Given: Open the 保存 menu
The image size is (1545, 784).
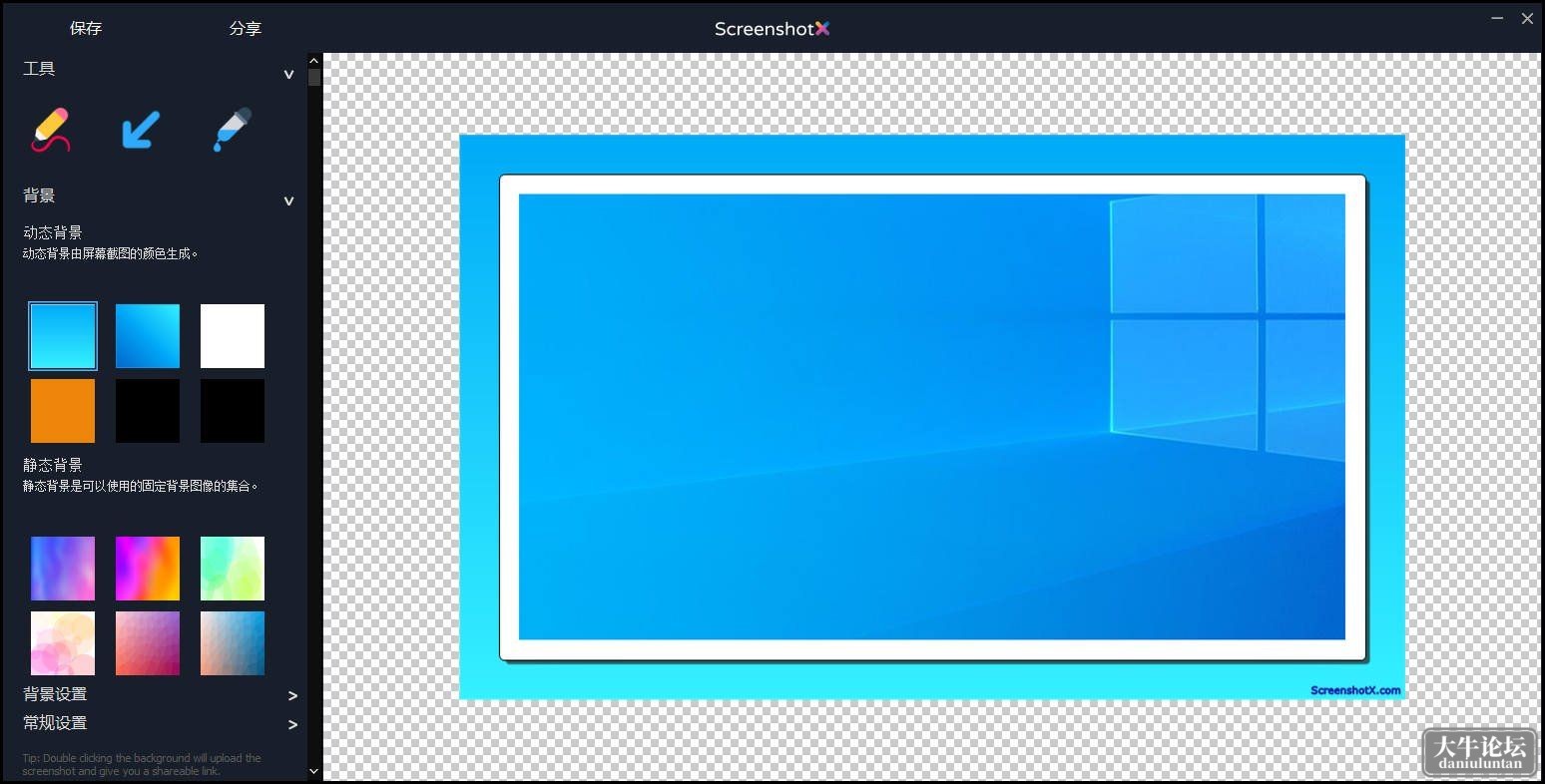Looking at the screenshot, I should point(86,28).
